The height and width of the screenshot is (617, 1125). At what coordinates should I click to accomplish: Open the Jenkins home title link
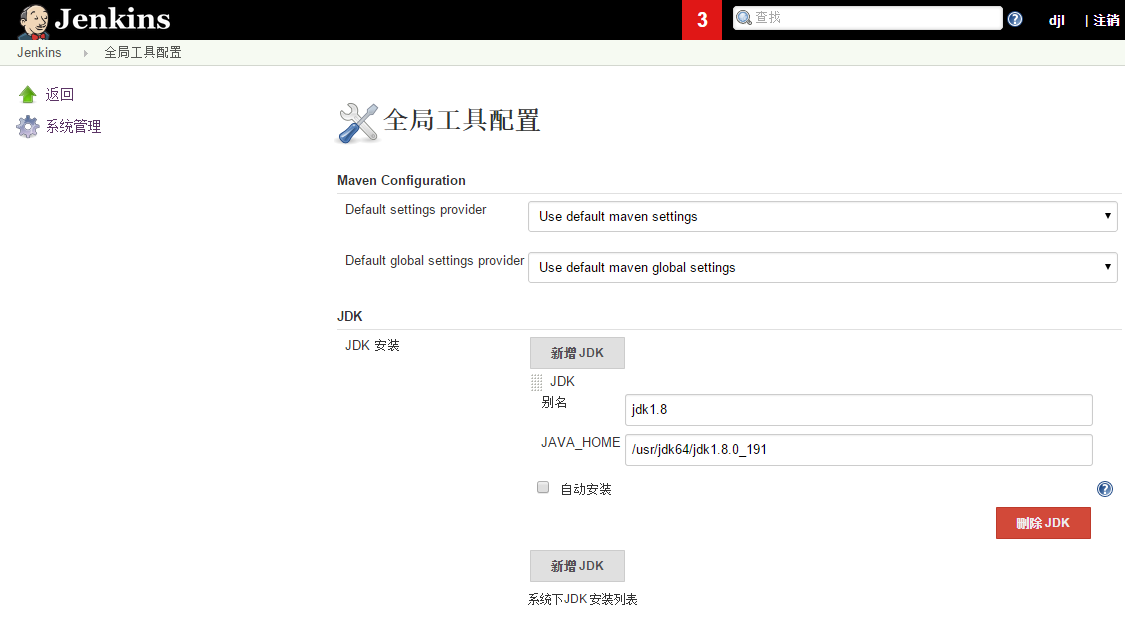113,19
